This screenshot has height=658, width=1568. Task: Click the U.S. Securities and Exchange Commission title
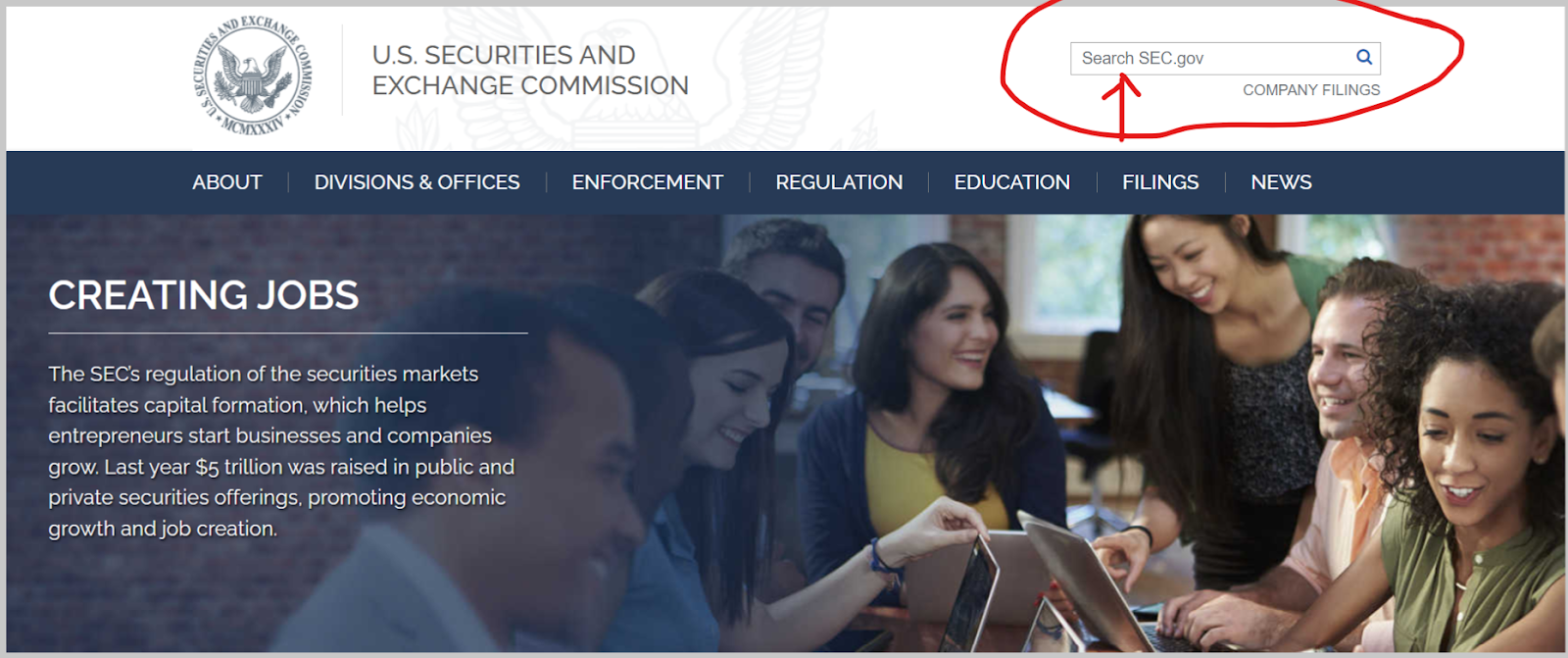pos(530,70)
